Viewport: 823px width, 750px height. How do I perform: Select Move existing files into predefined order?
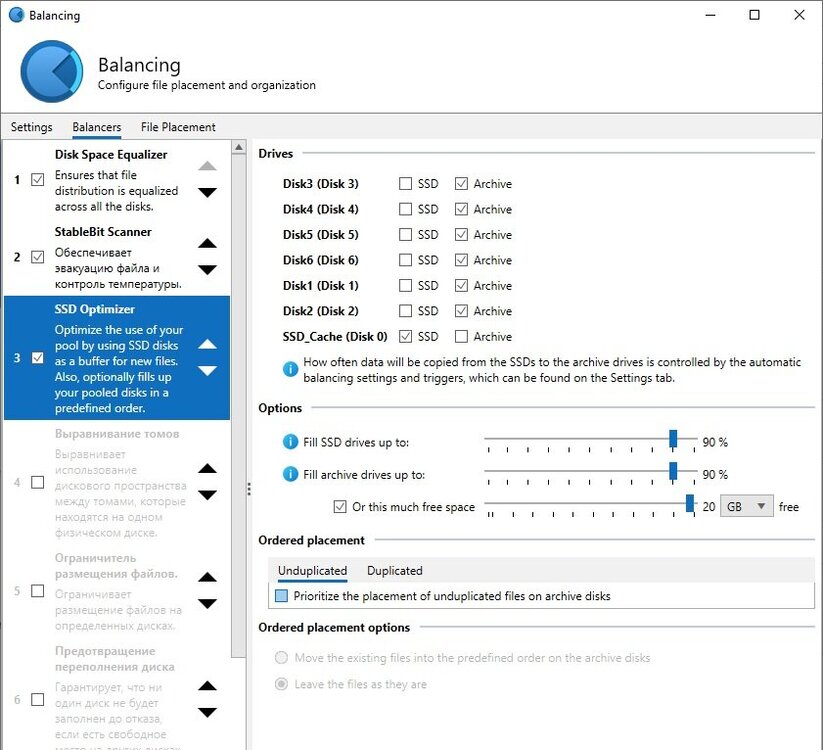pos(281,658)
